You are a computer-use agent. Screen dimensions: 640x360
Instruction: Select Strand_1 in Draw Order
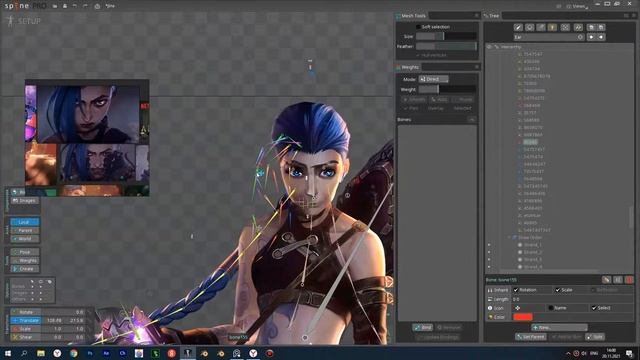click(x=533, y=245)
